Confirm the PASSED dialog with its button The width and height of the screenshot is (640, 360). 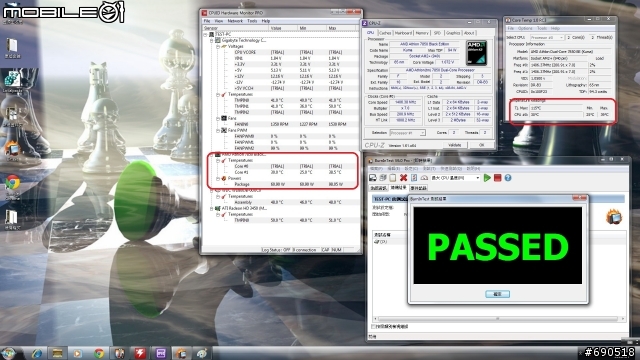(x=497, y=294)
